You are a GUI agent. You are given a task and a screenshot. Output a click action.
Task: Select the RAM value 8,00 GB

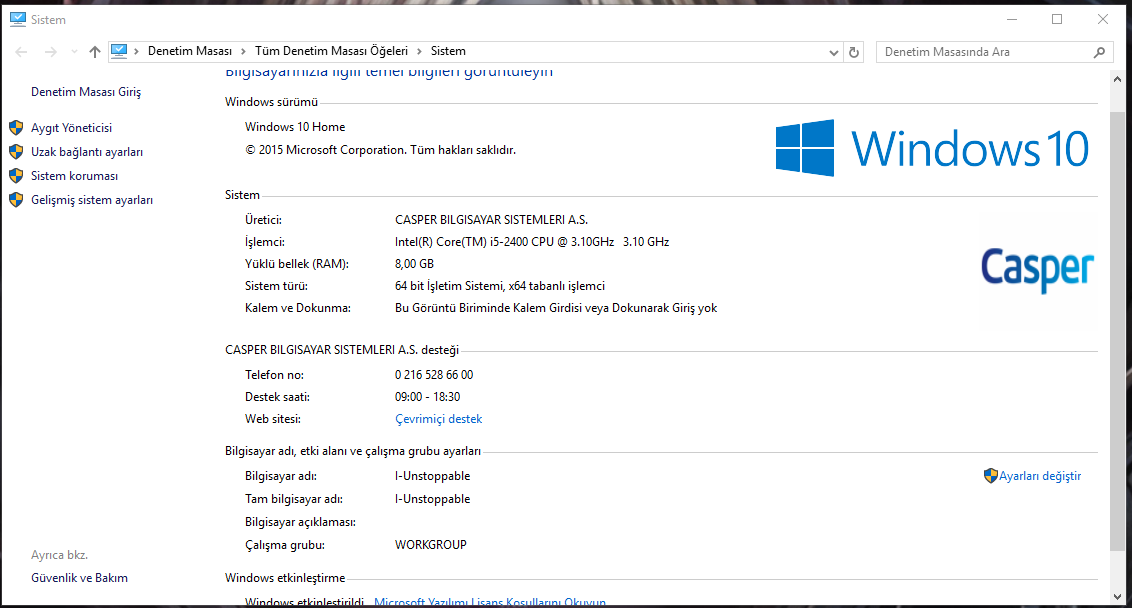point(414,264)
